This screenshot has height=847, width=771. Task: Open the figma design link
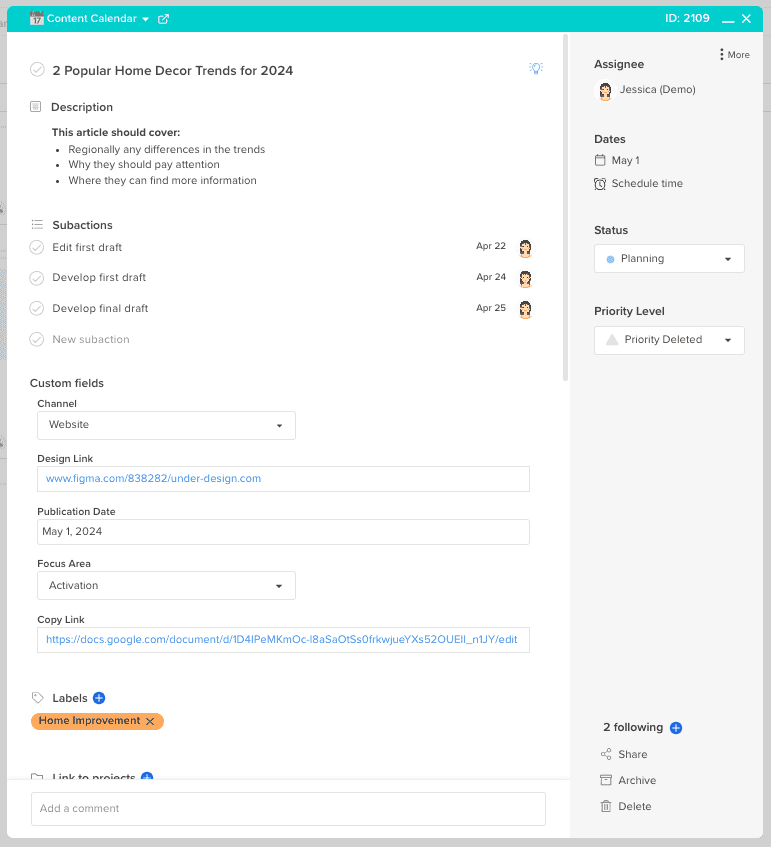coord(153,479)
